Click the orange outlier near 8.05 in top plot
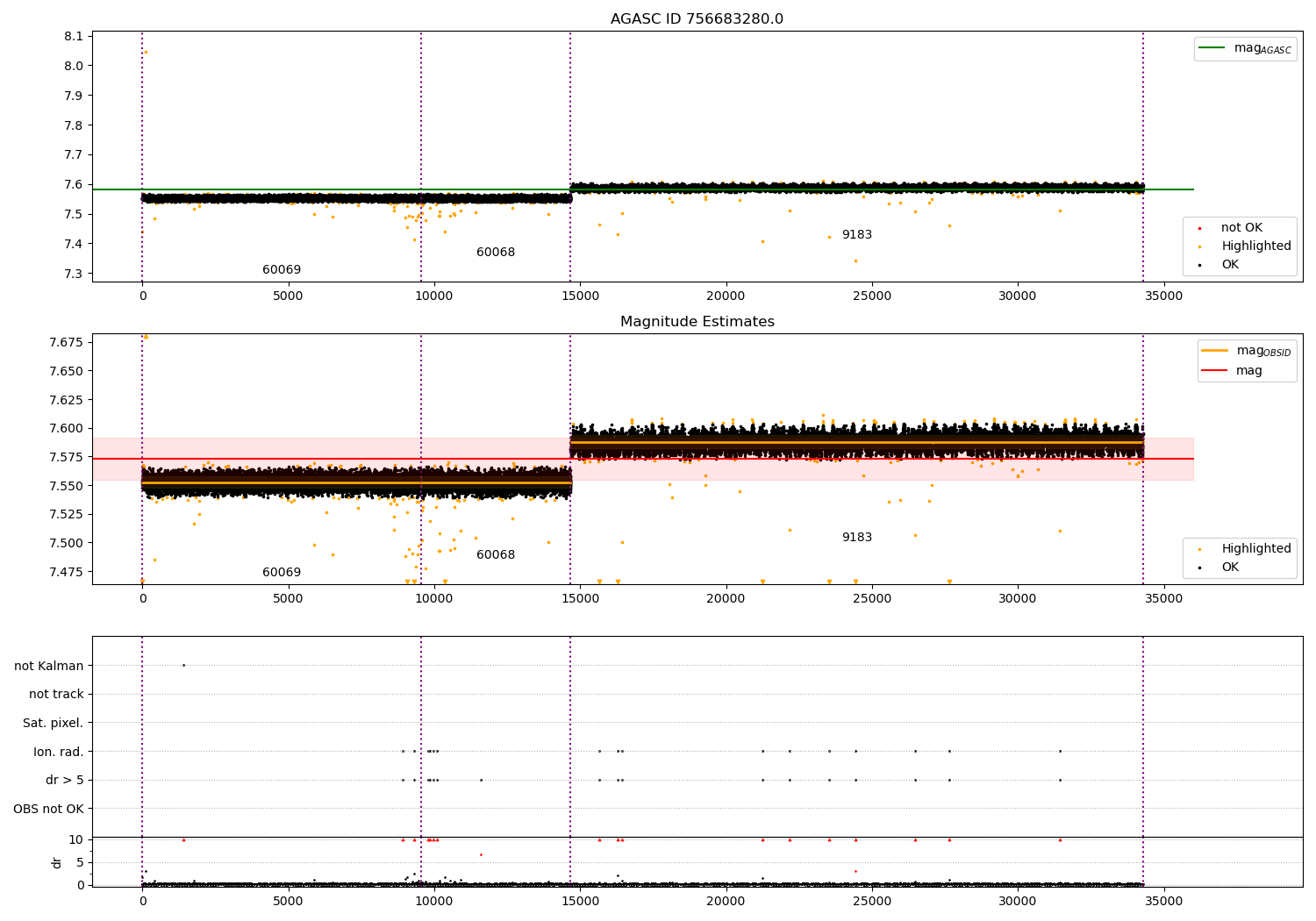The height and width of the screenshot is (921, 1316). [x=146, y=52]
